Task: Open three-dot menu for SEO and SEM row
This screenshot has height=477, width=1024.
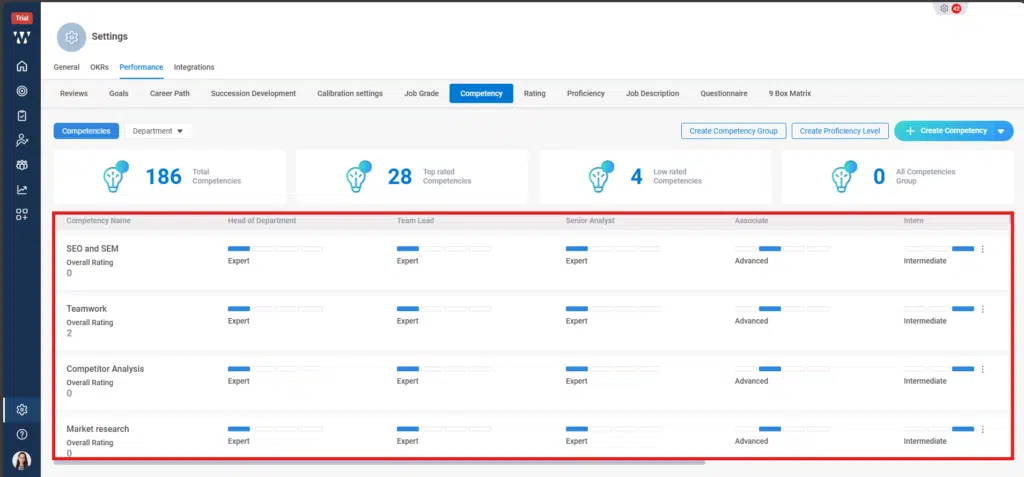Action: [x=983, y=249]
